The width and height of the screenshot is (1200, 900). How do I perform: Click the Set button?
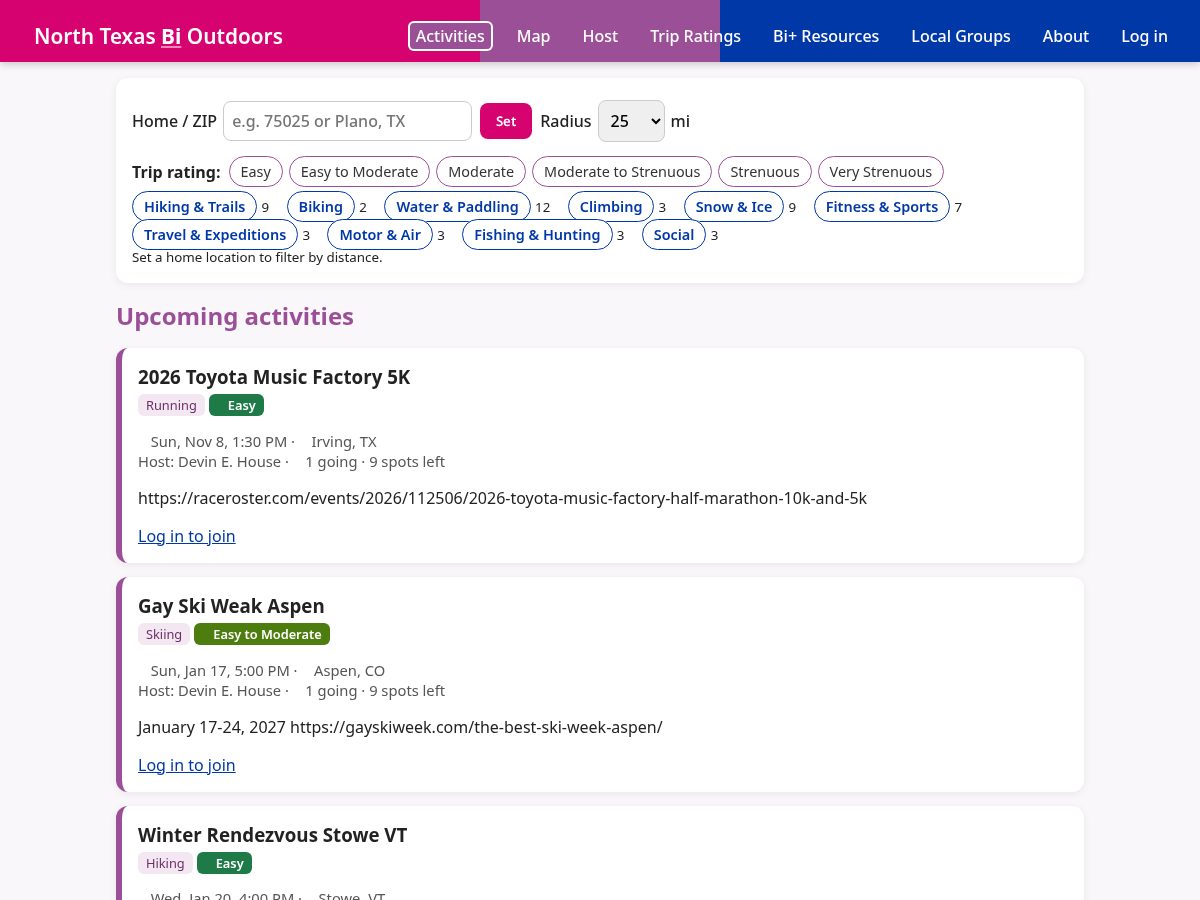point(506,121)
